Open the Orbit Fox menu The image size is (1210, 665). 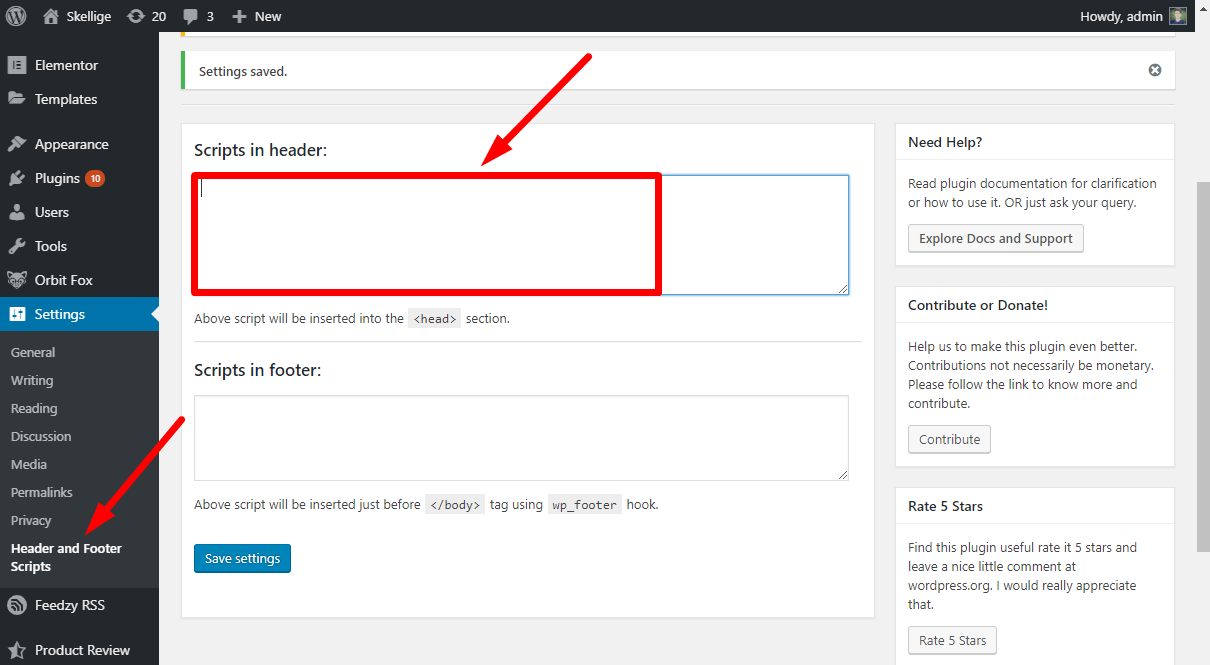point(63,280)
